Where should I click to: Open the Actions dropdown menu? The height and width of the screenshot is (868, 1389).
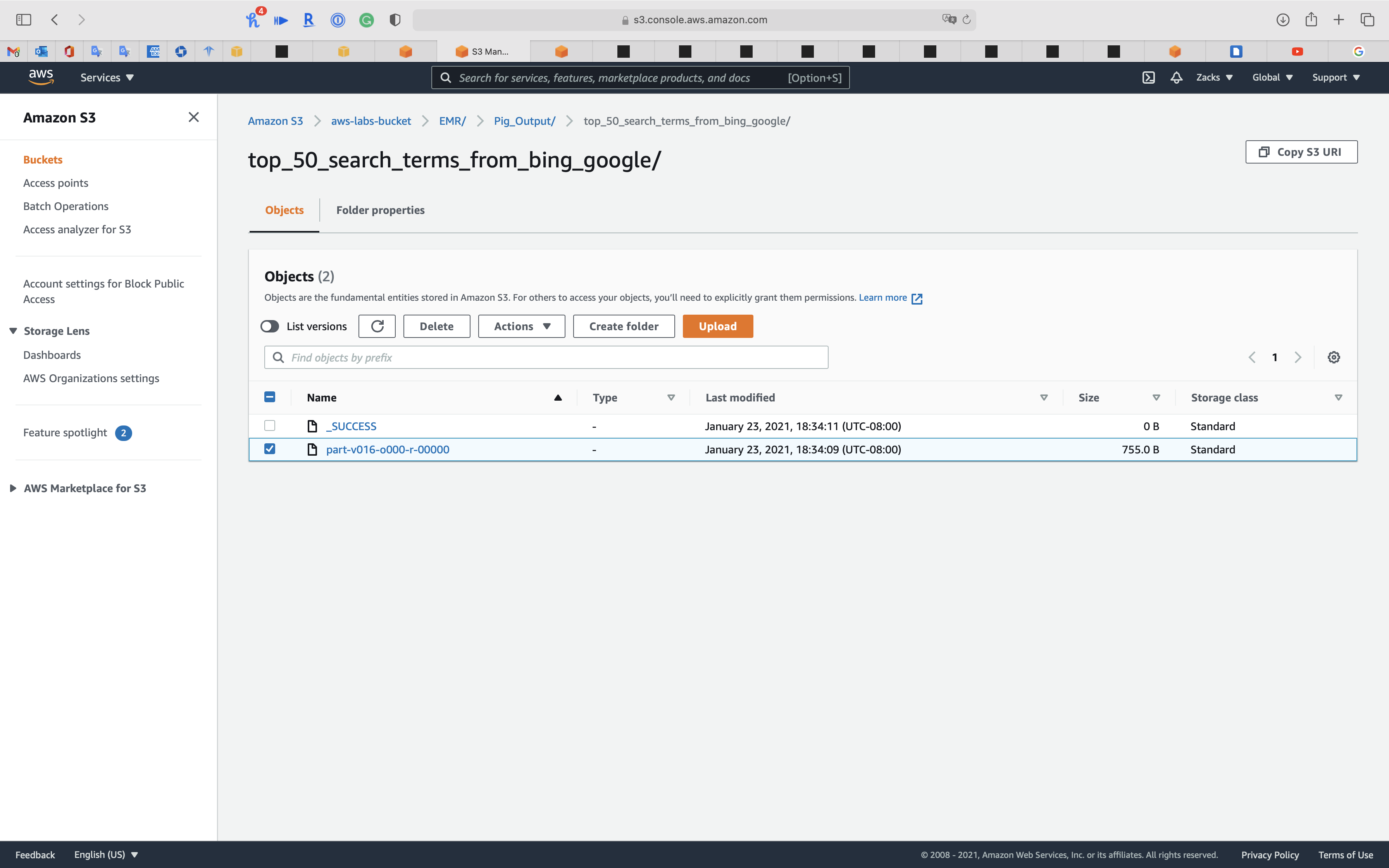[521, 326]
